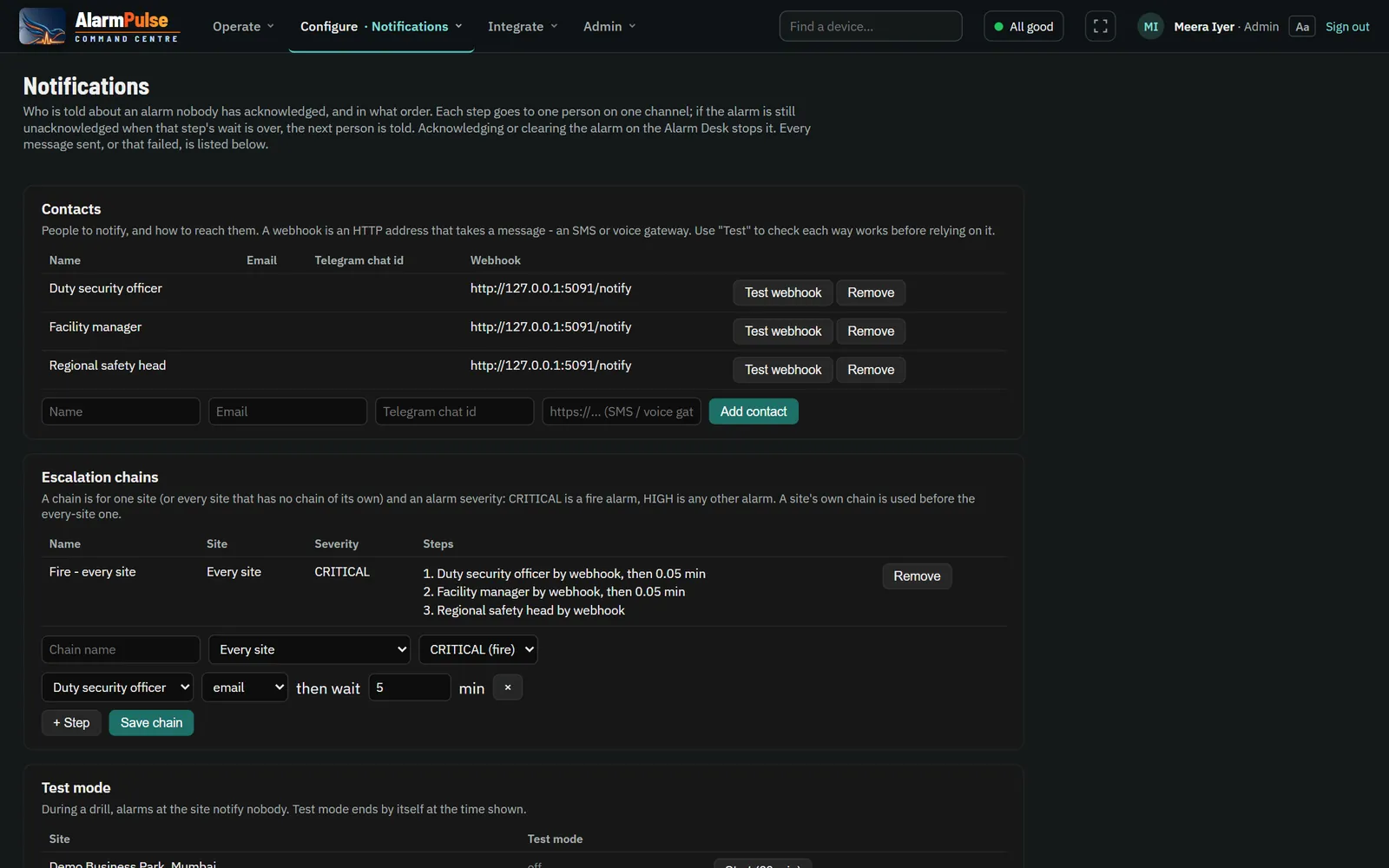
Task: Open the email channel dropdown
Action: (x=245, y=687)
